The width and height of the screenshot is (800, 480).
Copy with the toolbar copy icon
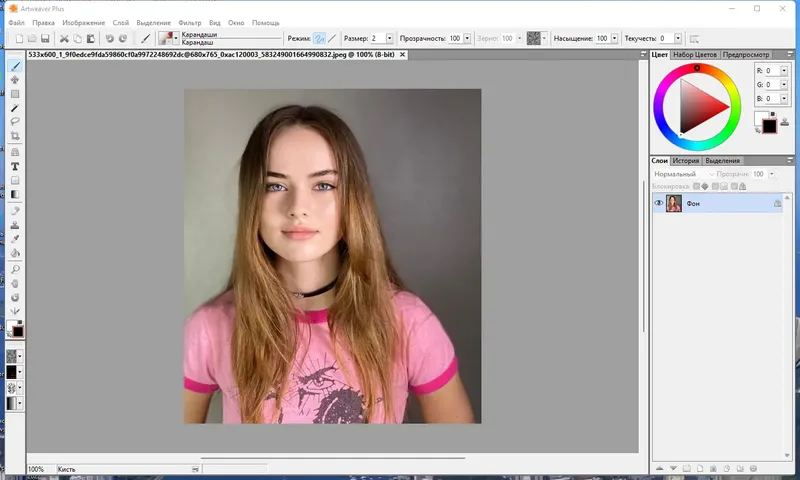click(x=77, y=39)
